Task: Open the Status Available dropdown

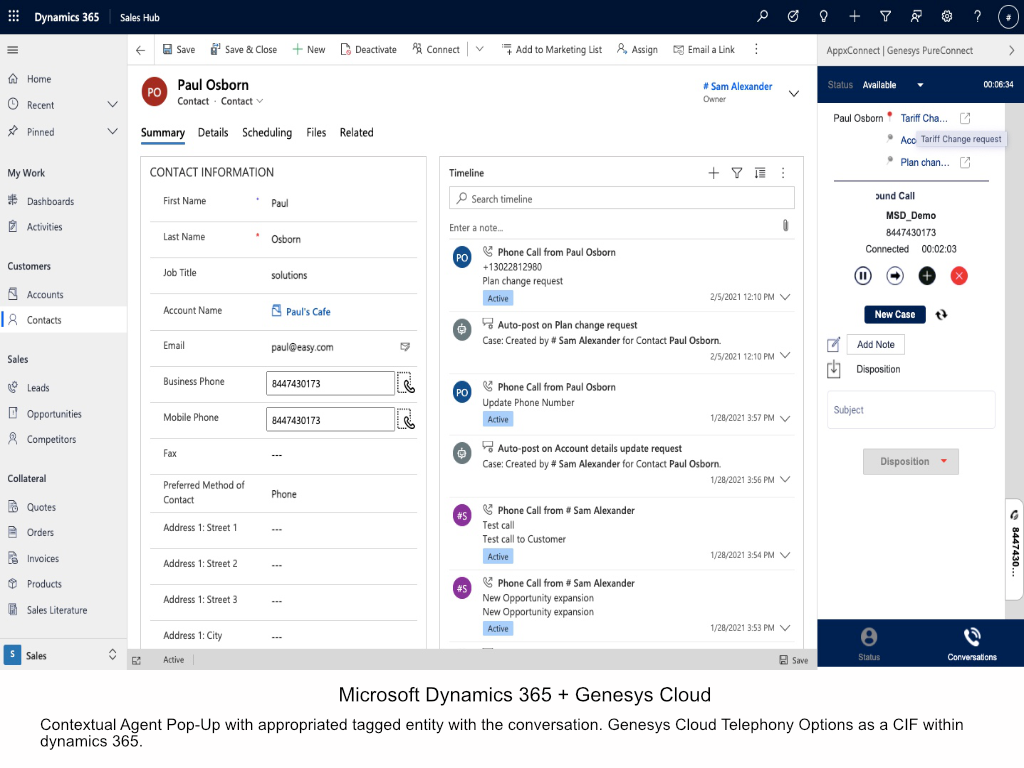Action: 920,85
